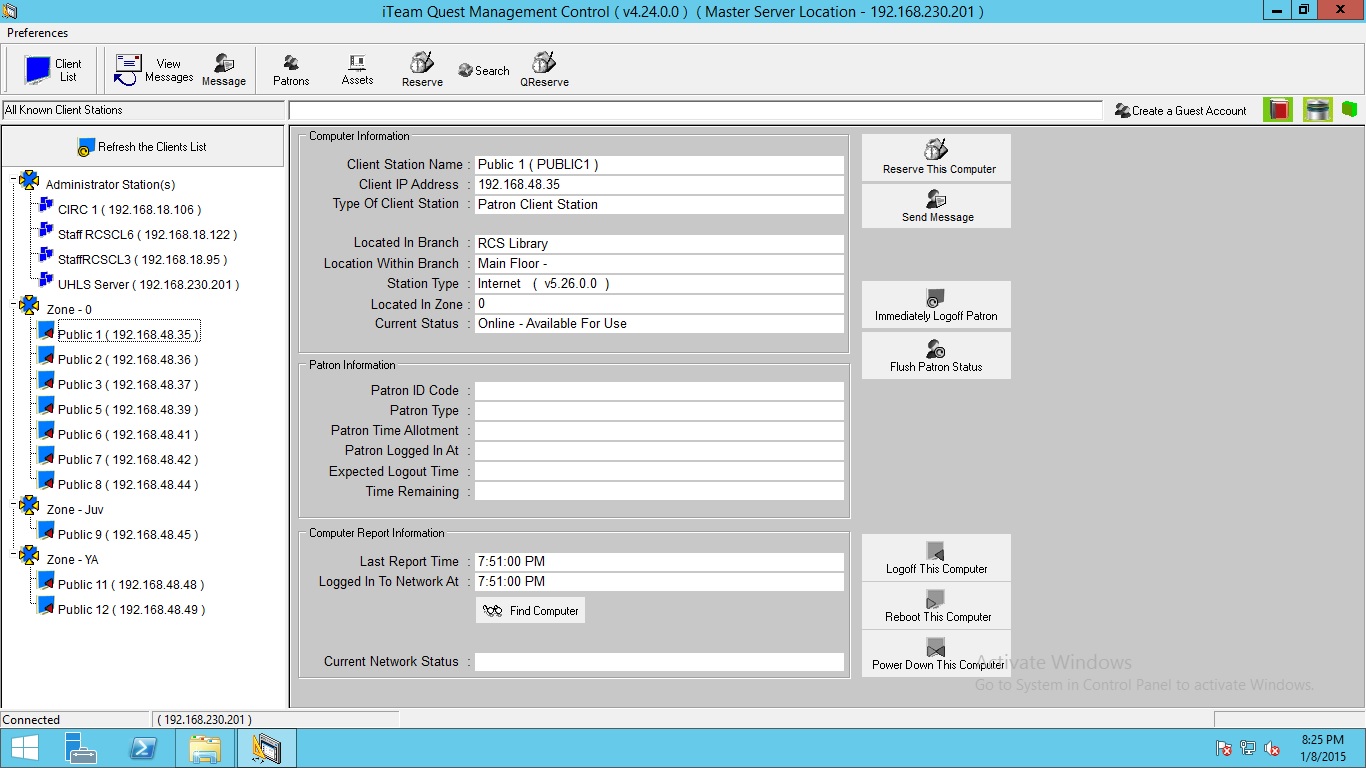The image size is (1366, 768).
Task: Click Refresh the Clients List button
Action: (142, 147)
